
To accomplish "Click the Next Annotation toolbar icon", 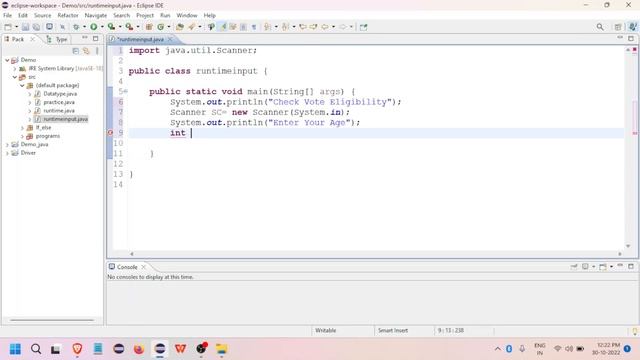I will [x=267, y=27].
